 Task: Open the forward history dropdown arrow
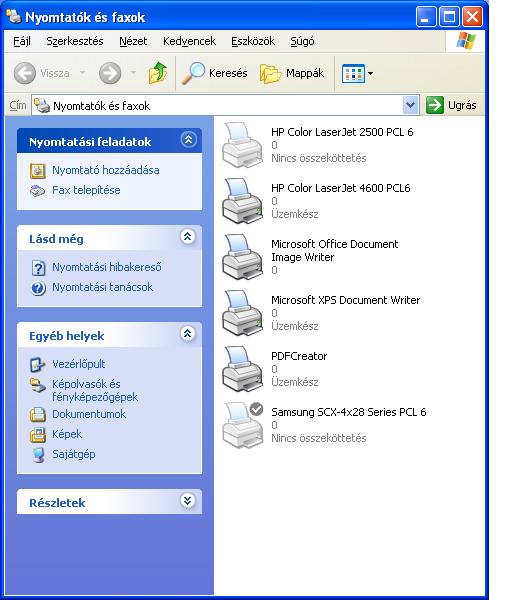(x=133, y=72)
